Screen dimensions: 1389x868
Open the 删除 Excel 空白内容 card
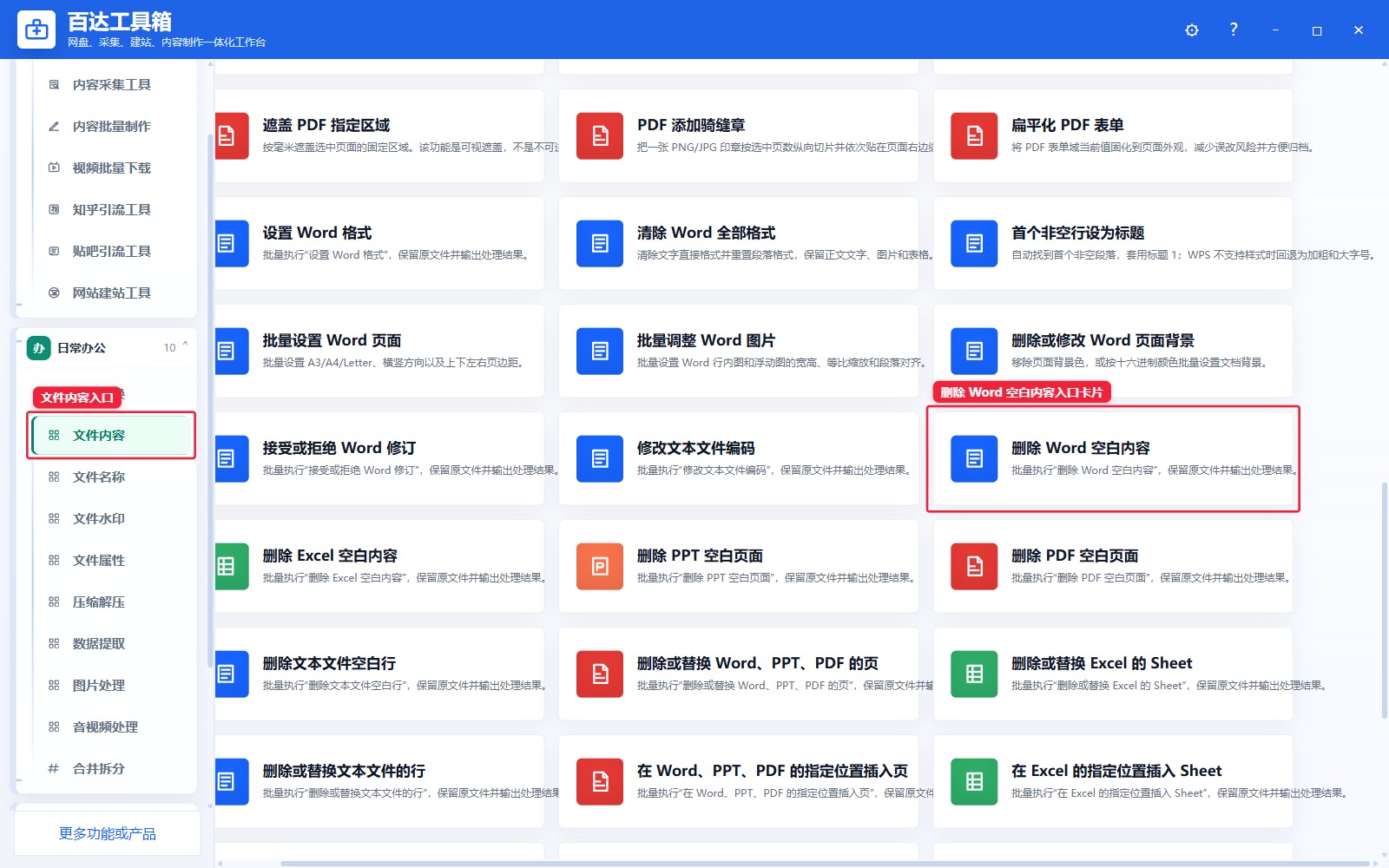[x=379, y=566]
